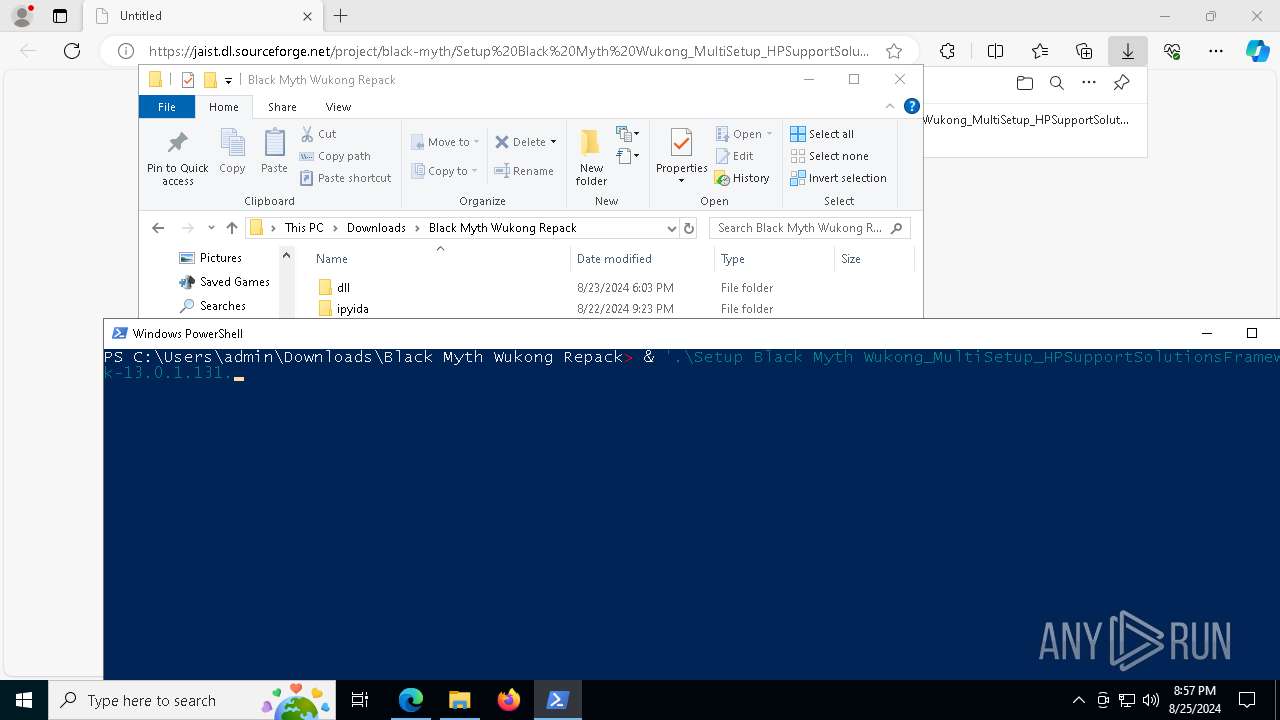Collapse the Explorer ribbon with the chevron
The height and width of the screenshot is (720, 1280).
[890, 106]
